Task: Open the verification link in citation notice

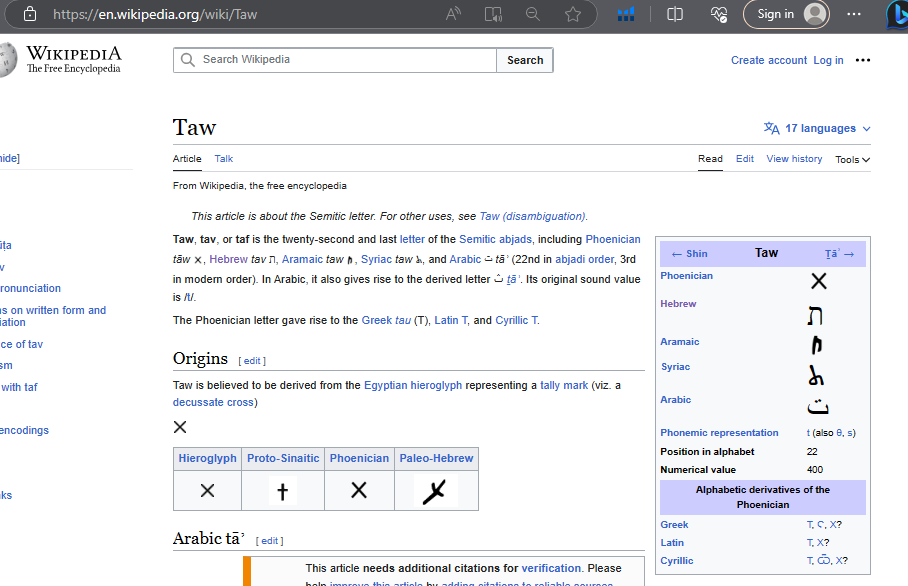Action: tap(551, 568)
